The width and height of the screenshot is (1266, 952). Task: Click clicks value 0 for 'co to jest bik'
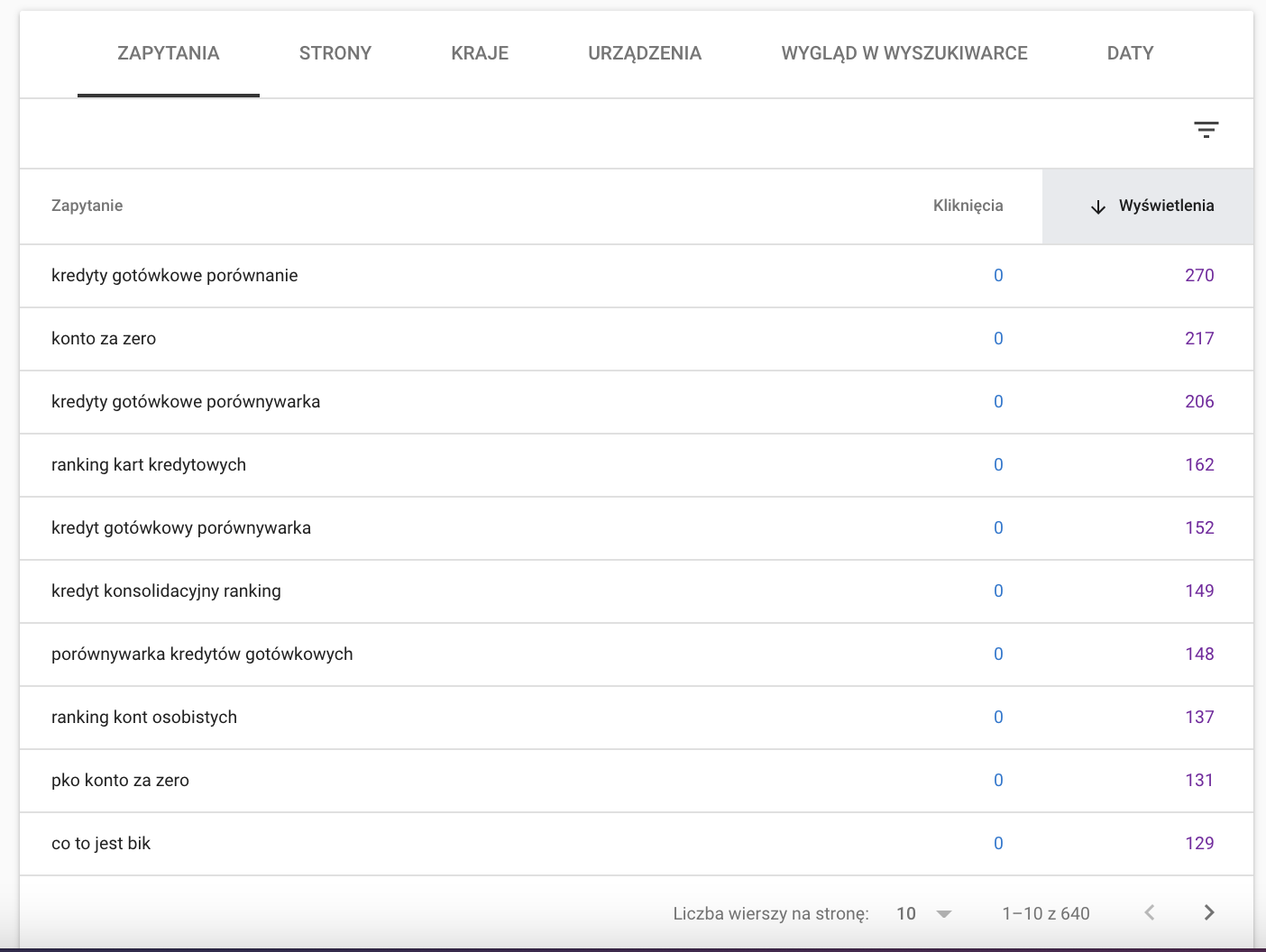[x=998, y=843]
